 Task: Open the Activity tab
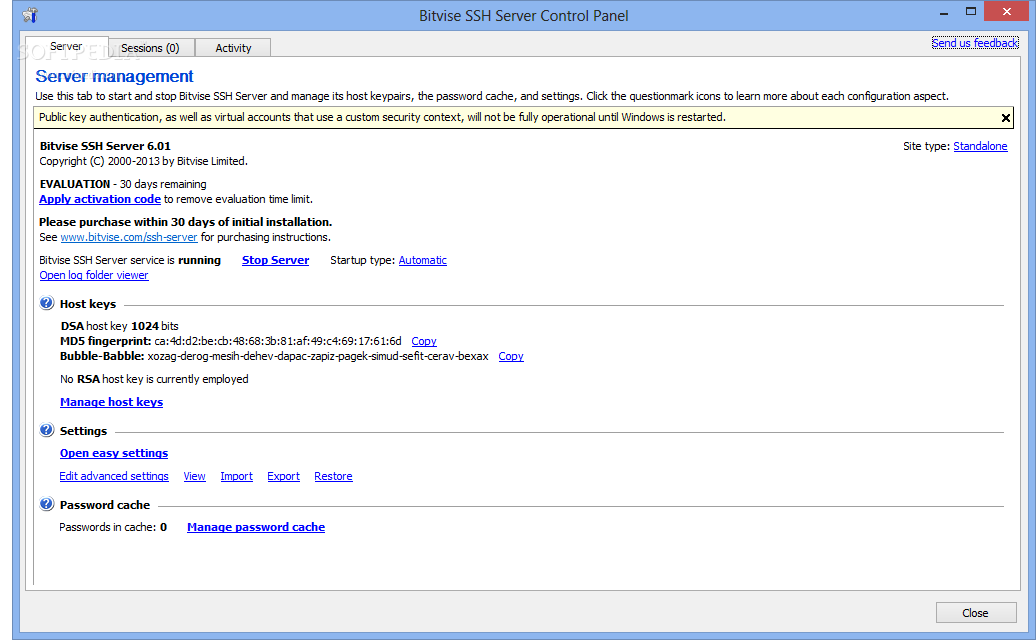click(233, 48)
